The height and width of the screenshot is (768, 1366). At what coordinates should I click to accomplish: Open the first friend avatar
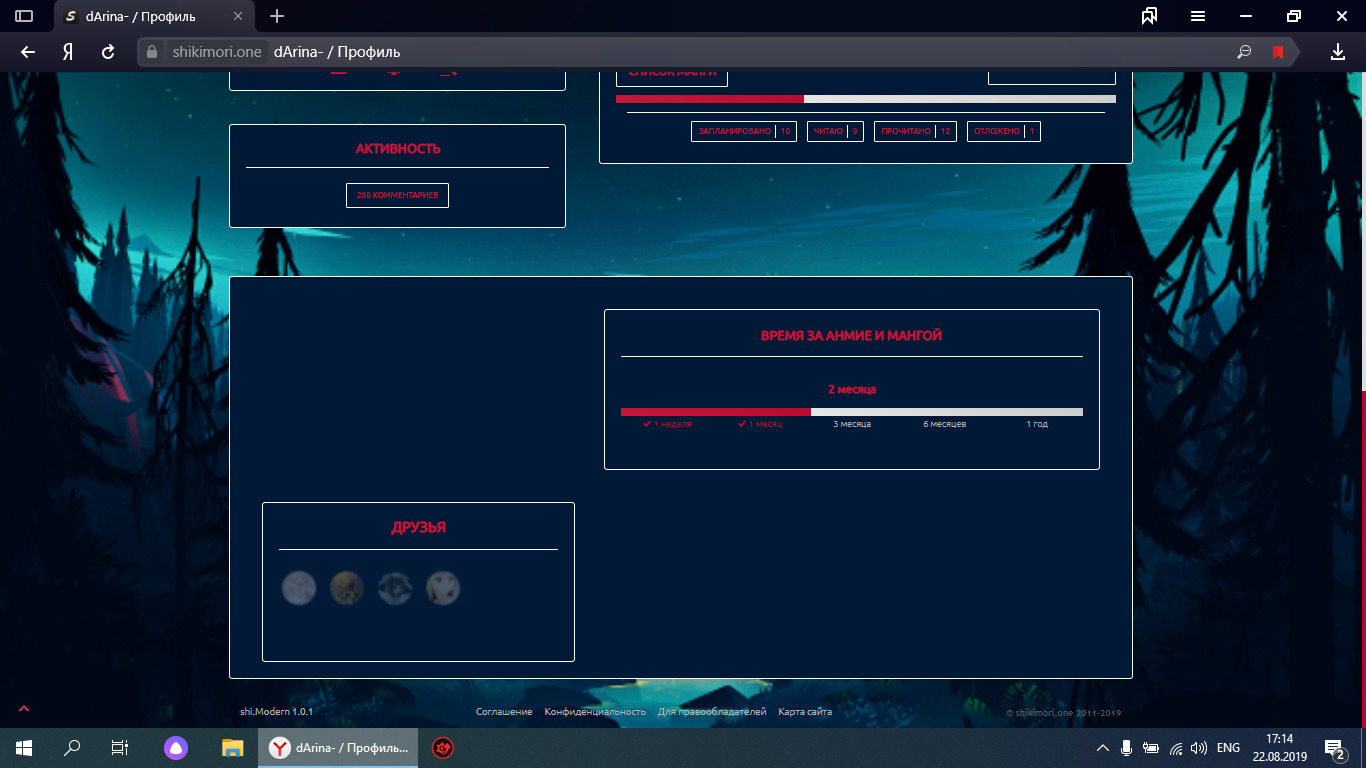[x=299, y=588]
